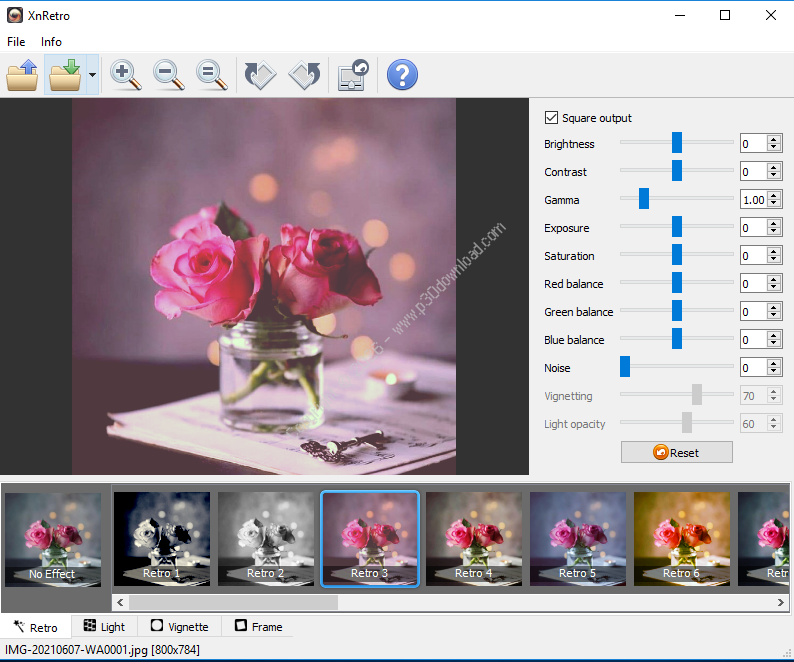Click the Brightness slider handle
Screen dimensions: 794x662
coord(677,142)
